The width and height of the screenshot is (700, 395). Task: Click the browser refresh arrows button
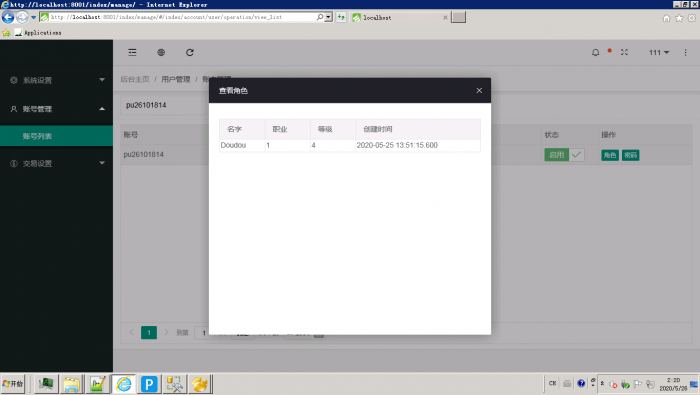[x=341, y=17]
